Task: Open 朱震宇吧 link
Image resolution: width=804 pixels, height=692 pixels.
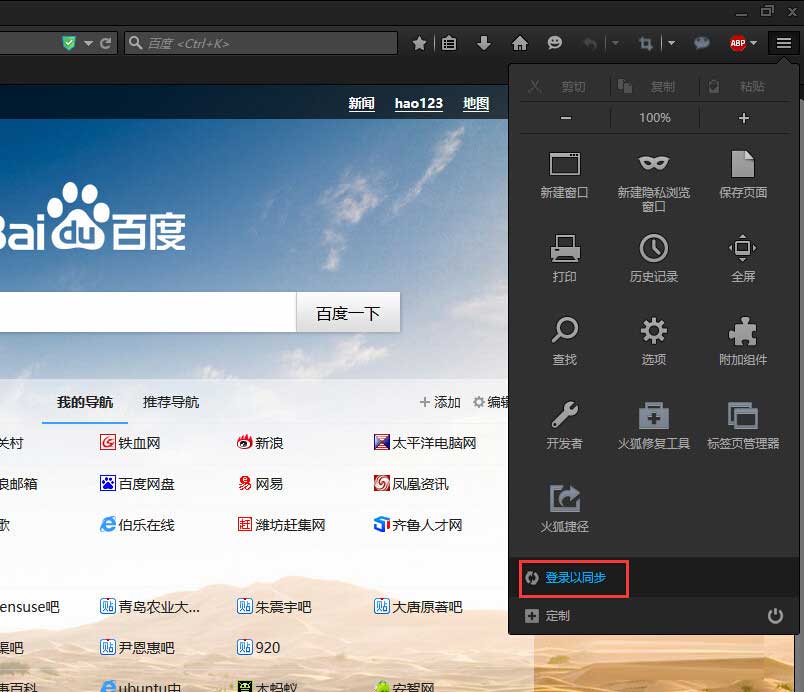Action: [274, 607]
